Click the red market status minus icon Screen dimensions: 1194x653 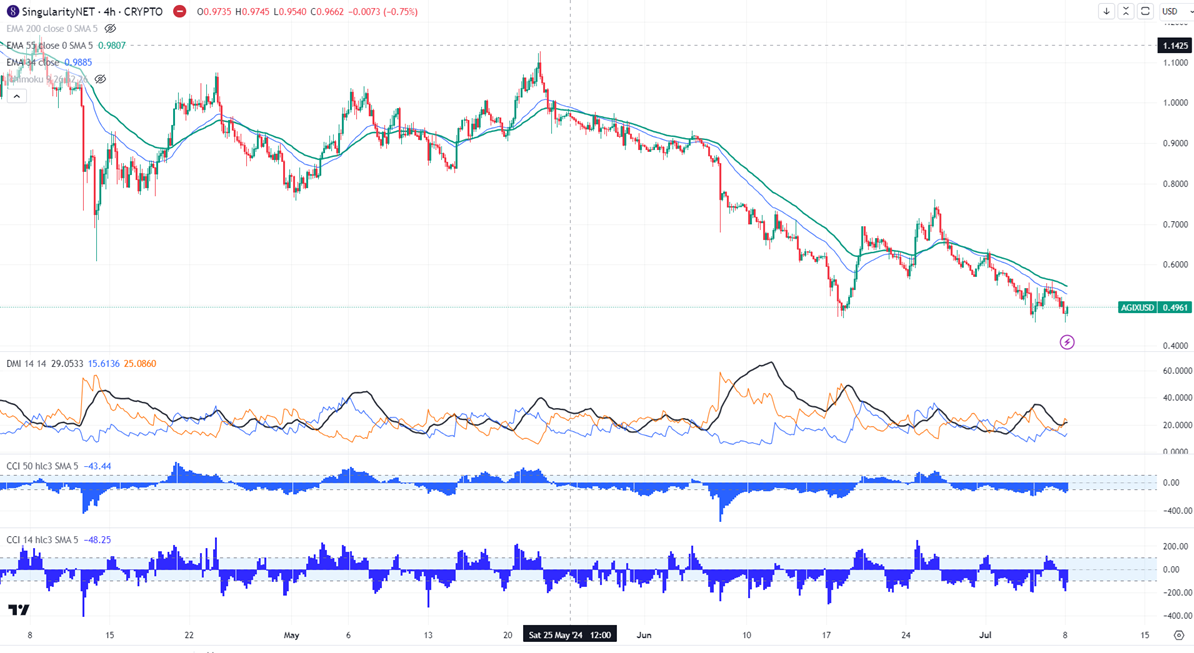point(179,11)
